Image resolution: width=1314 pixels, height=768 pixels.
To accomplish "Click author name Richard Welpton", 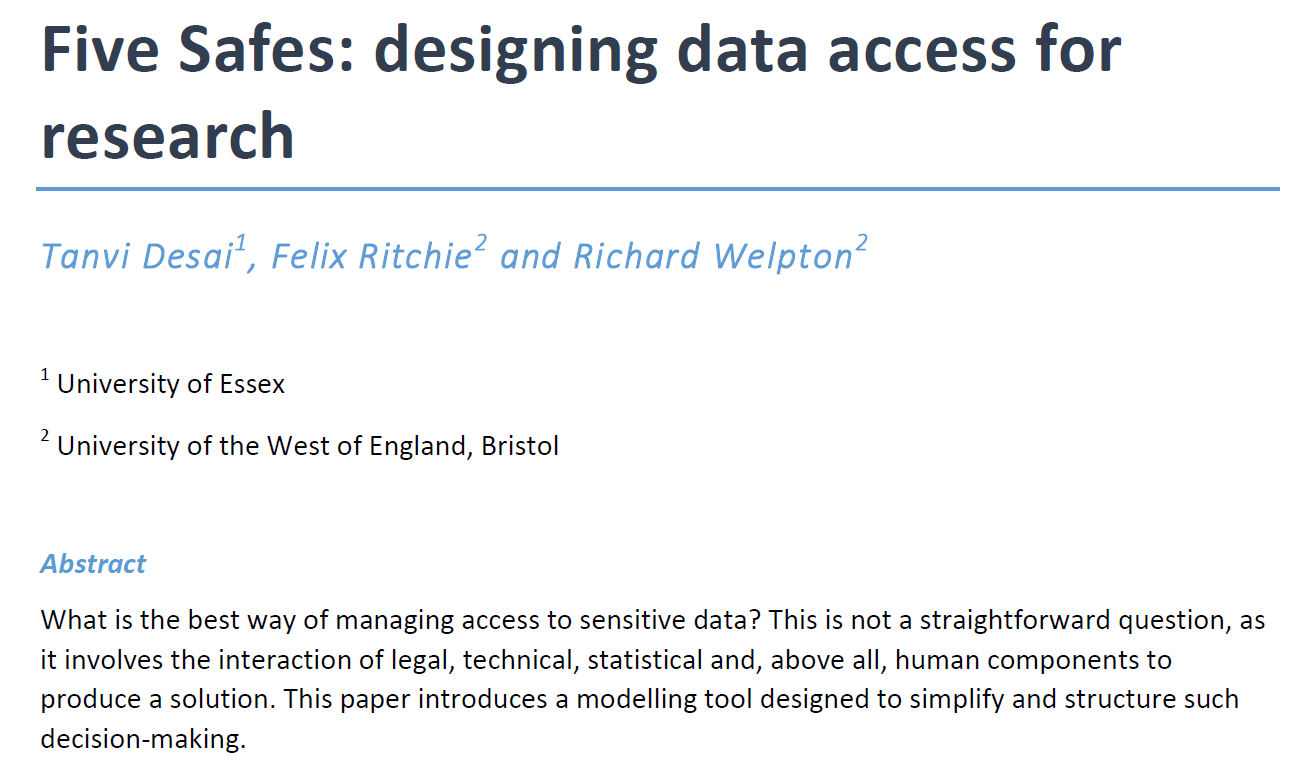I will 713,257.
